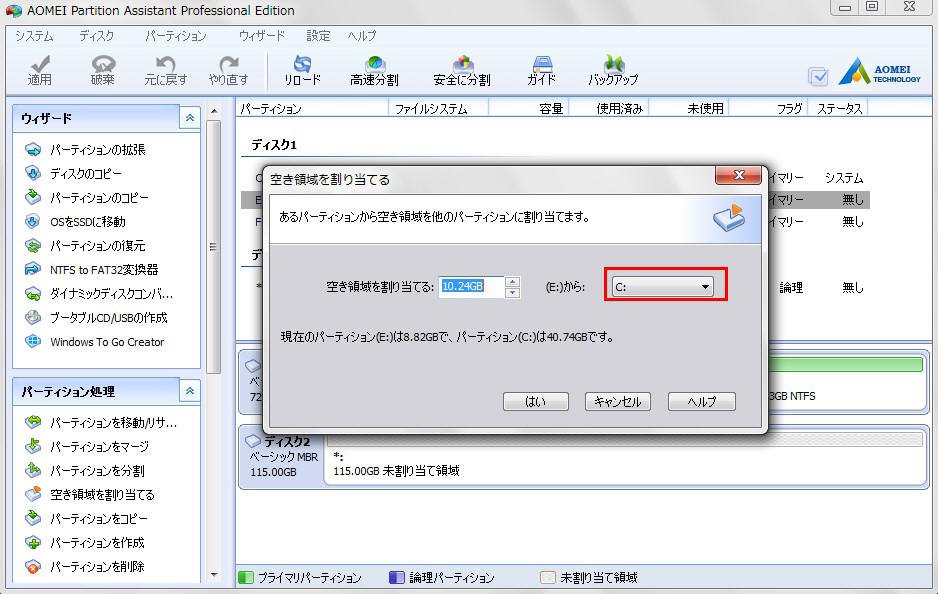
Task: Sort by パーティション column header
Action: tap(312, 108)
